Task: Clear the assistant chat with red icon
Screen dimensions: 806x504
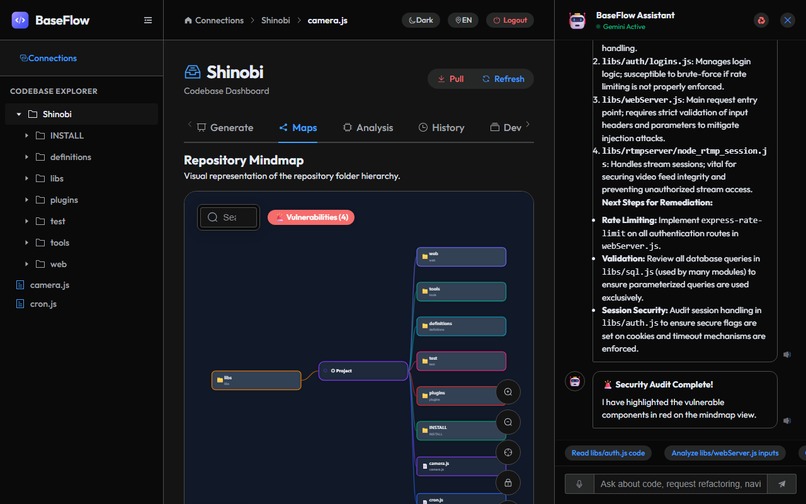Action: click(x=761, y=20)
